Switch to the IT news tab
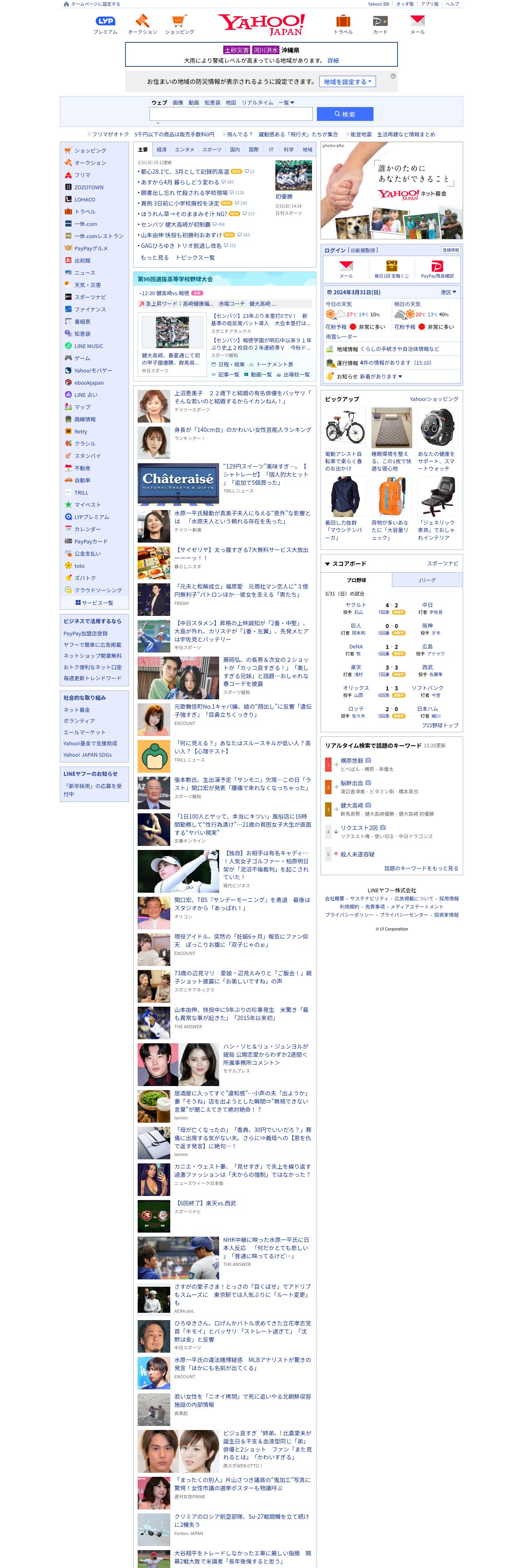This screenshot has width=523, height=1568. 271,149
